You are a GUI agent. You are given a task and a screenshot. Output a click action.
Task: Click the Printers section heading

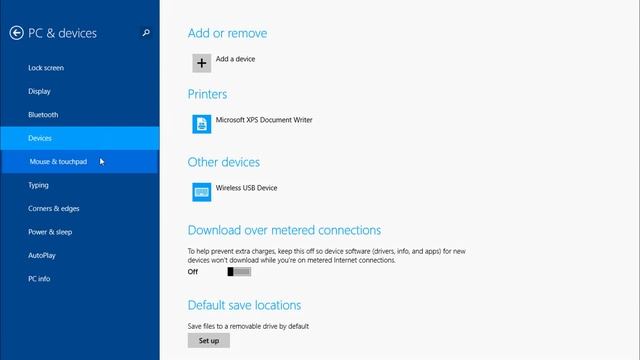(x=207, y=94)
